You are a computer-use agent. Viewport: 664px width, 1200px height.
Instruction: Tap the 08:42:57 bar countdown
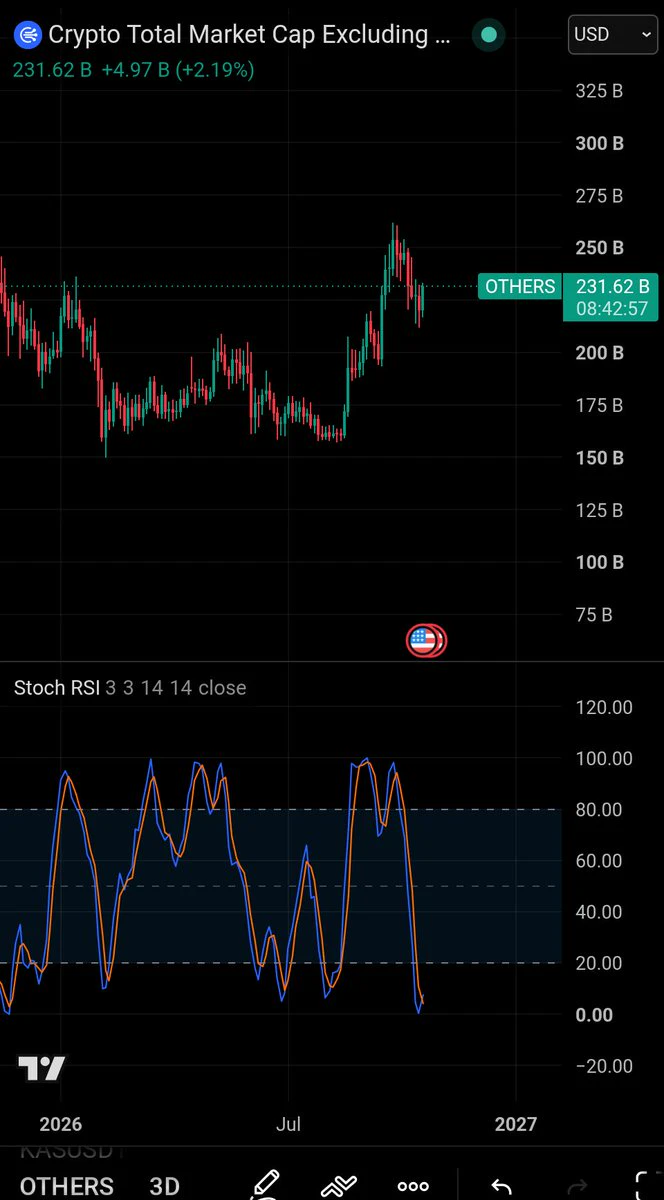pos(612,310)
